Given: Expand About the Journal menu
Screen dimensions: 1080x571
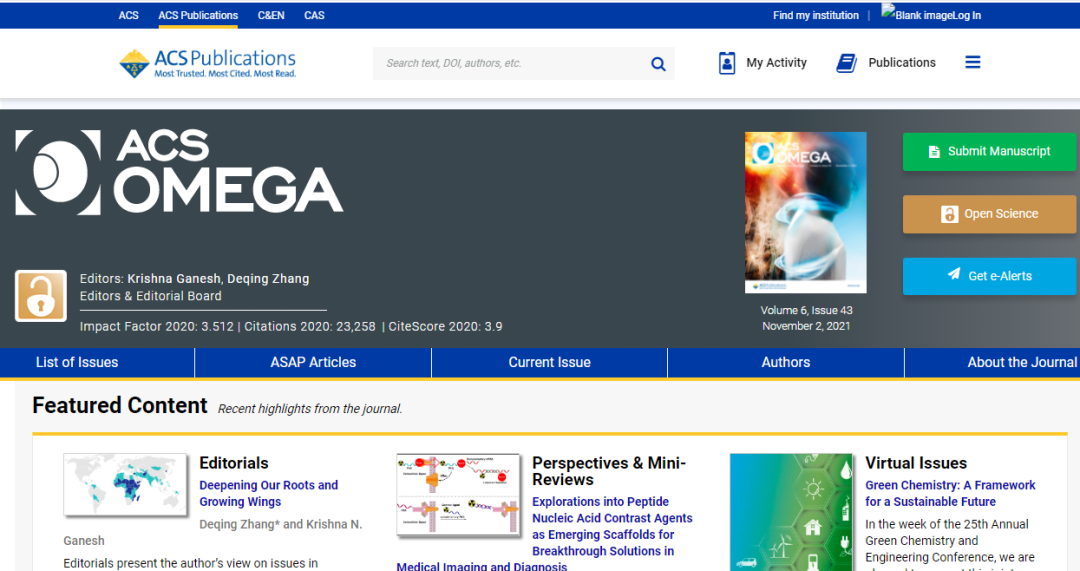Looking at the screenshot, I should pyautogui.click(x=1021, y=362).
